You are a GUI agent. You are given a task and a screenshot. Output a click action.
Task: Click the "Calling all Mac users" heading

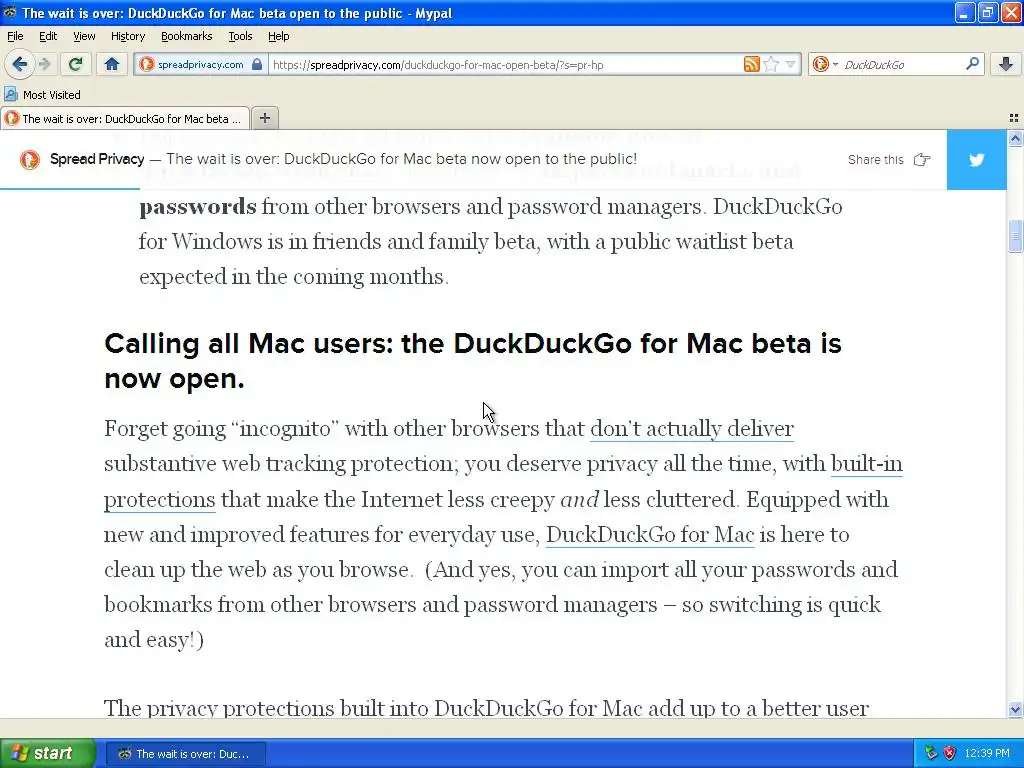[473, 361]
